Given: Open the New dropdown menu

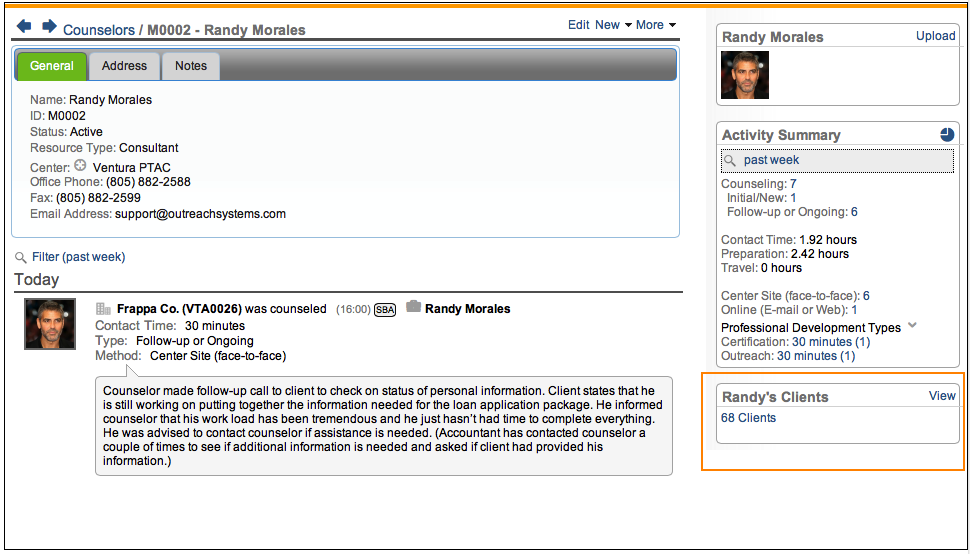Looking at the screenshot, I should pos(613,25).
